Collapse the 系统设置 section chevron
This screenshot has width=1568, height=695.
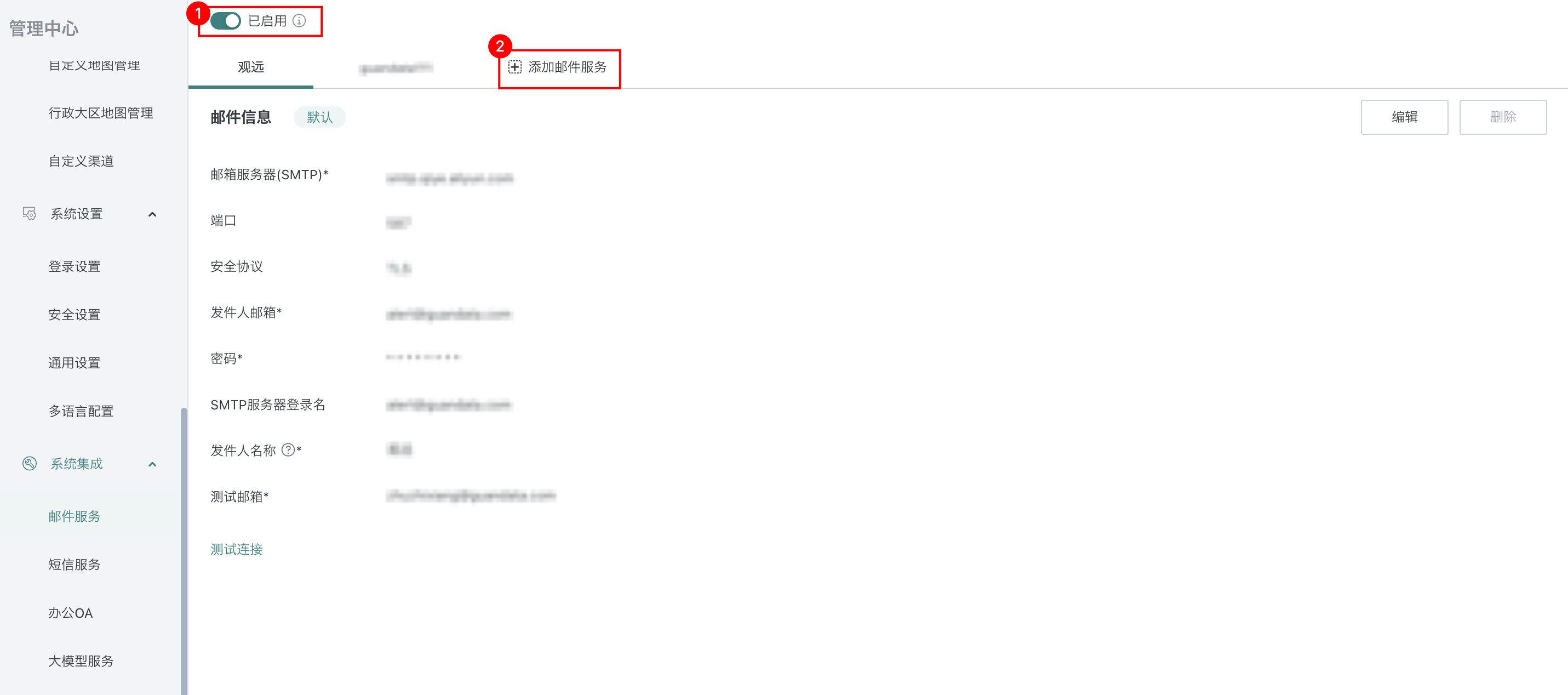(x=152, y=214)
